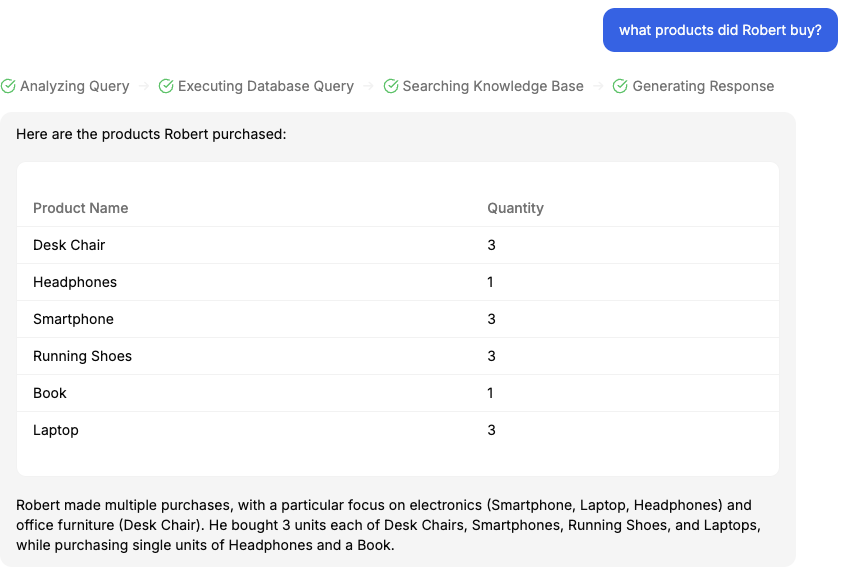Image resolution: width=844 pixels, height=569 pixels.
Task: Click the Generating Response checkmark icon
Action: tap(620, 86)
